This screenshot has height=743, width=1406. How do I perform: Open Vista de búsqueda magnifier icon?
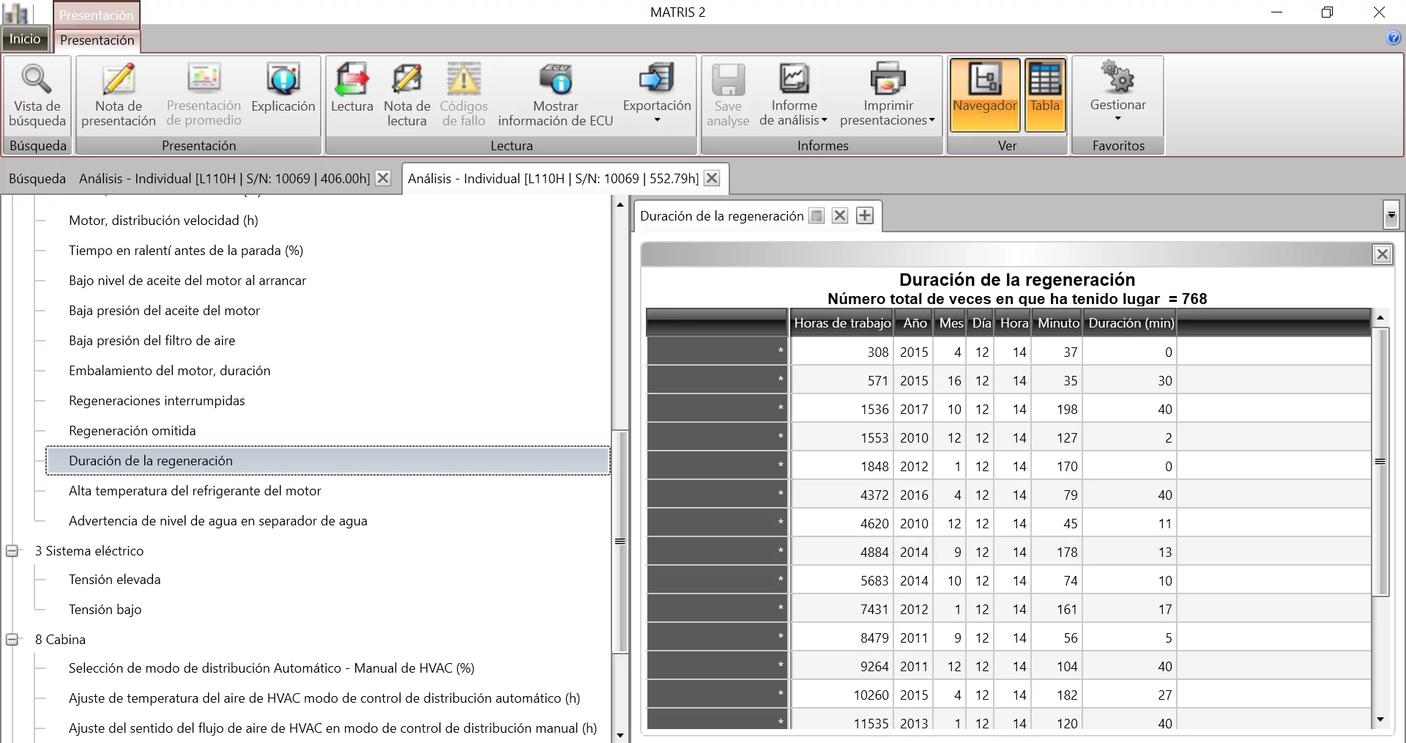(x=37, y=80)
